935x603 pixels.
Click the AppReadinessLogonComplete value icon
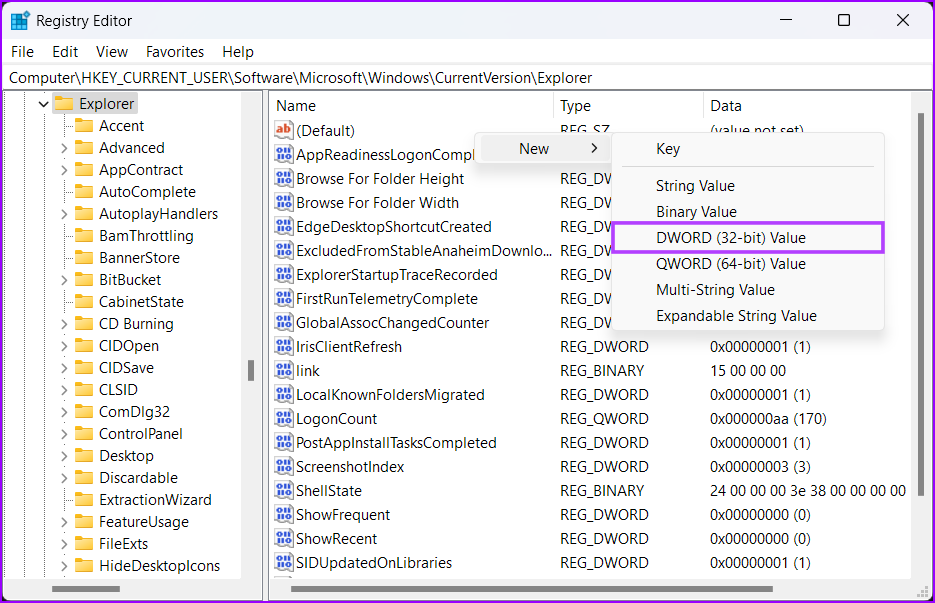(283, 154)
